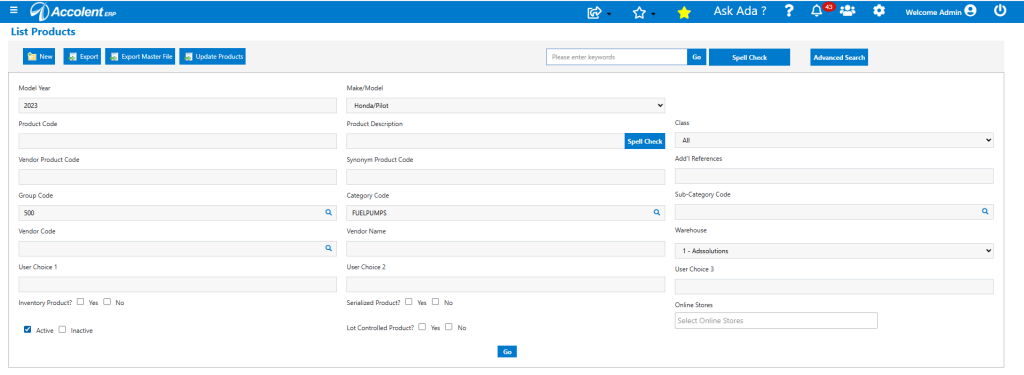Click the Go button below the form
The height and width of the screenshot is (375, 1024).
(507, 351)
